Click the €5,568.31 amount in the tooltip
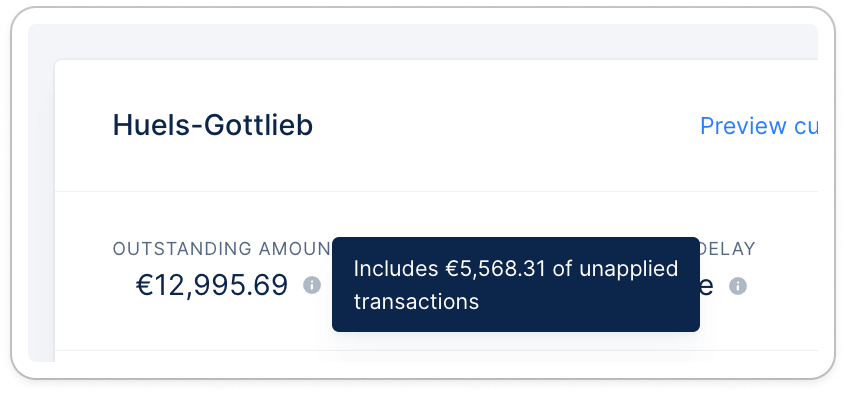This screenshot has height=394, width=846. tap(496, 268)
